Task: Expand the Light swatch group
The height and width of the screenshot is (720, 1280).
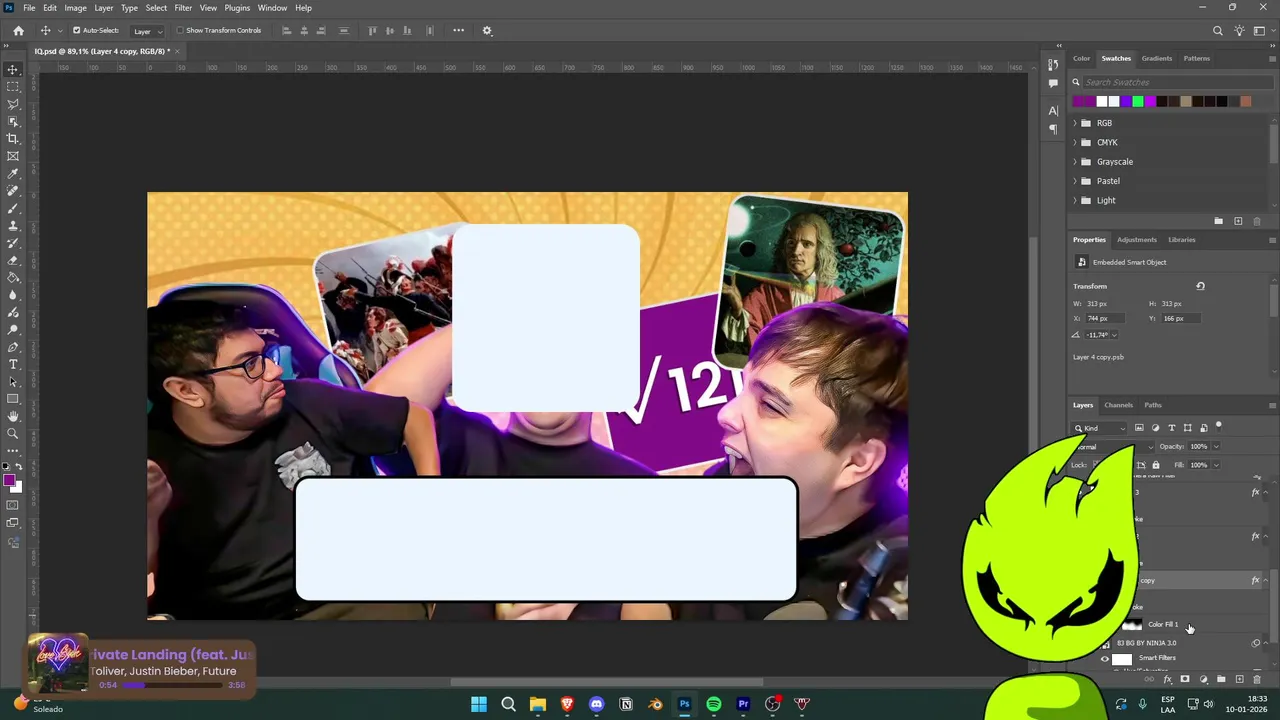Action: coord(1075,200)
